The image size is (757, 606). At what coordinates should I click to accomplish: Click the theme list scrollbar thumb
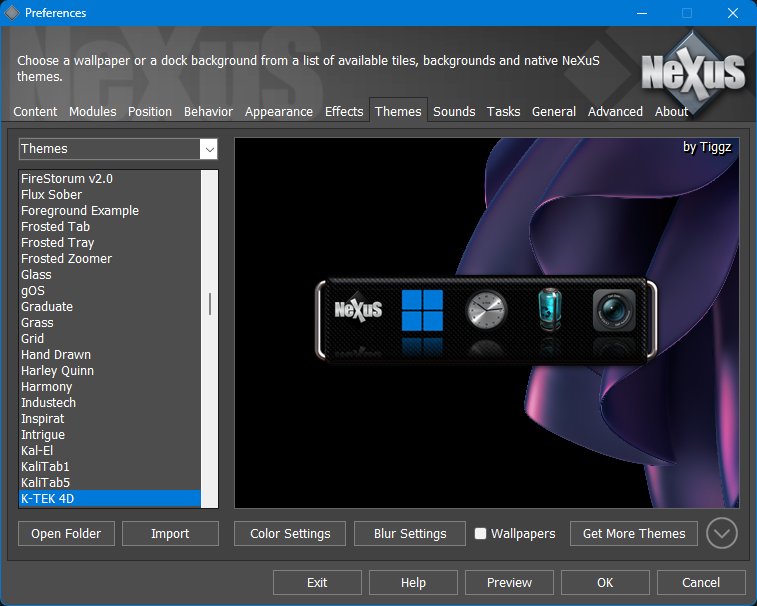[x=210, y=304]
